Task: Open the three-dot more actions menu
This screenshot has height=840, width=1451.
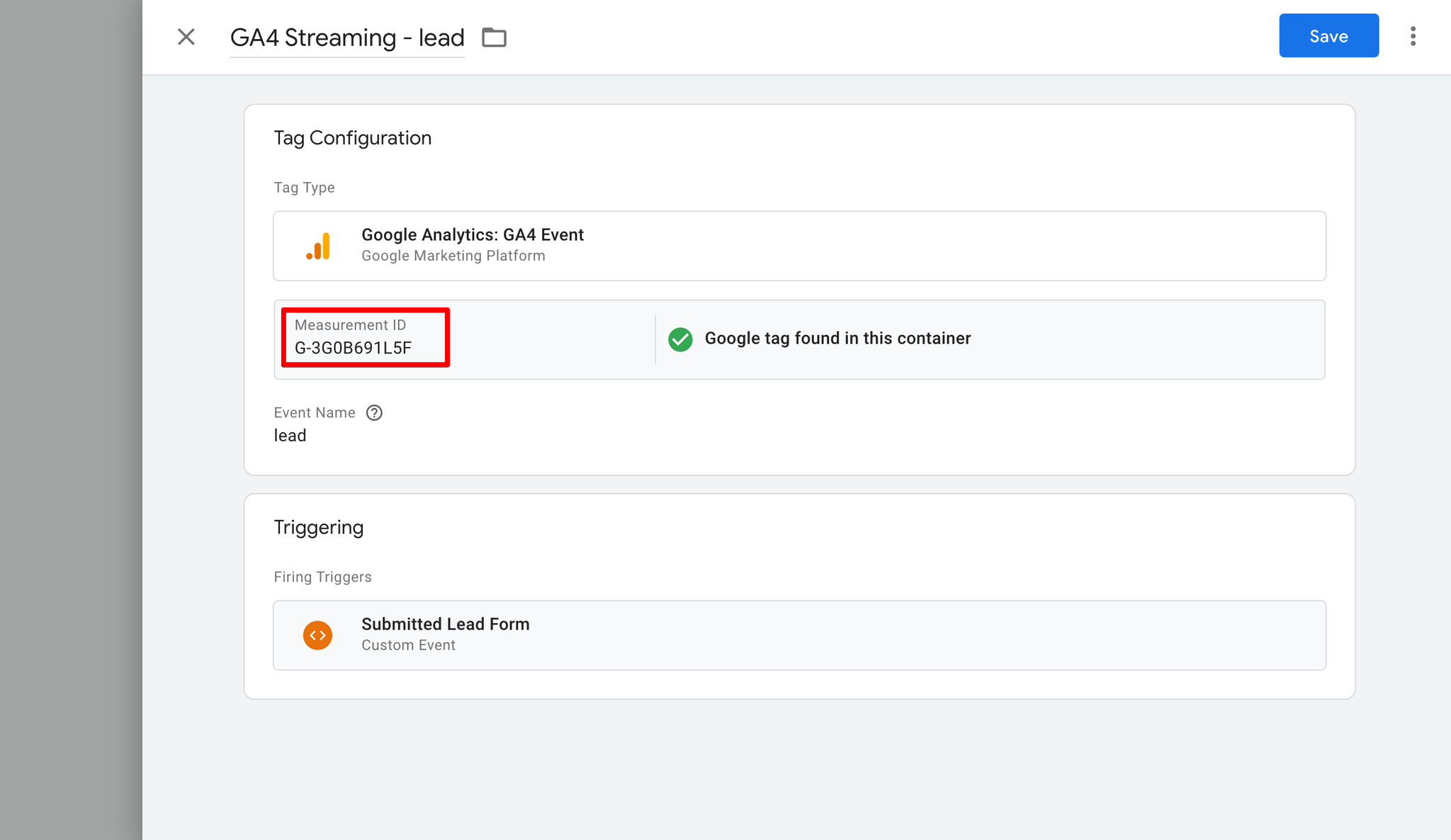Action: click(x=1413, y=36)
